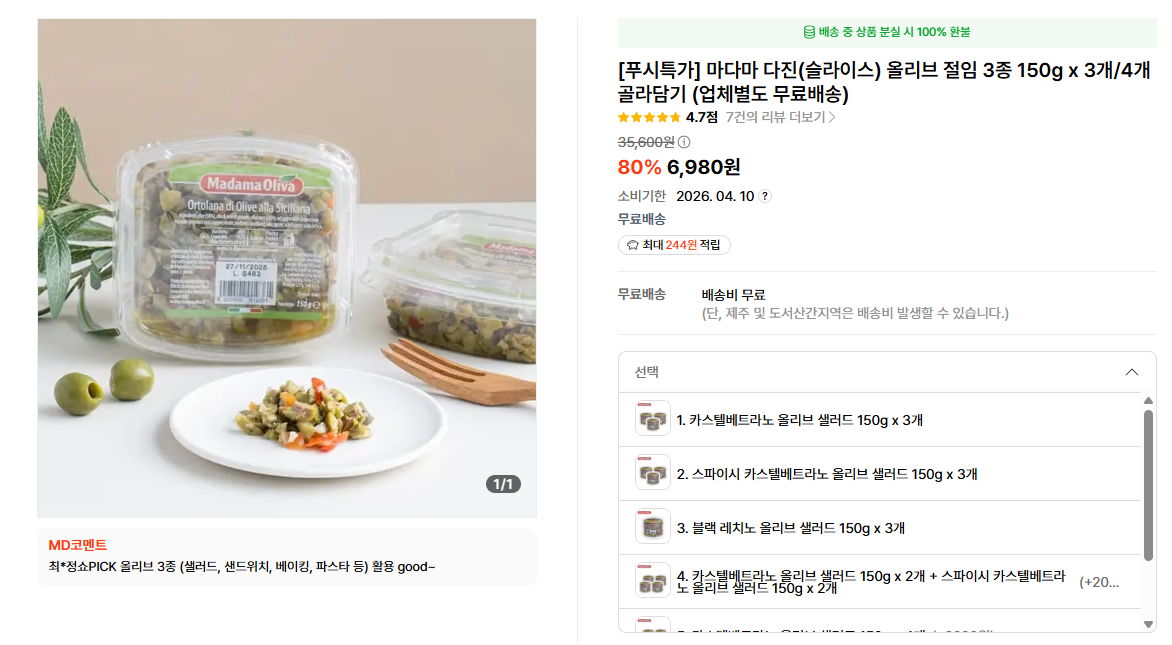
Task: Click the main Madama Oliva product image
Action: (287, 268)
